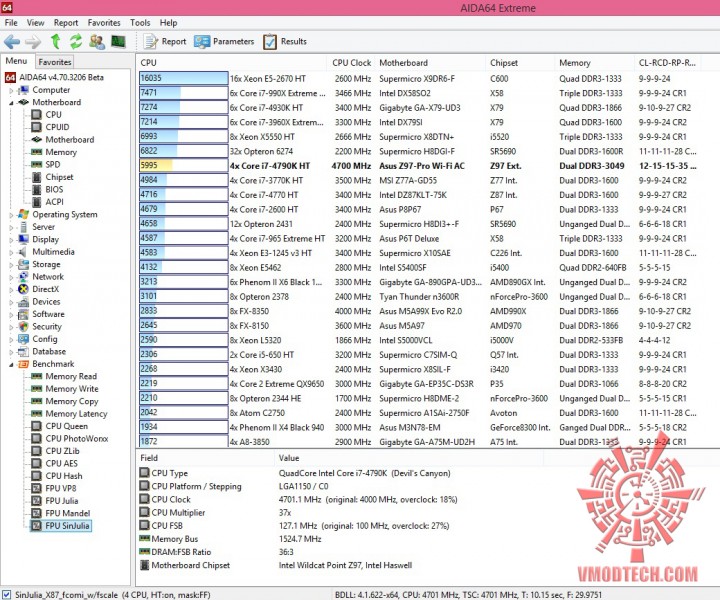
Task: Open CPU Hash benchmark
Action: click(x=63, y=476)
